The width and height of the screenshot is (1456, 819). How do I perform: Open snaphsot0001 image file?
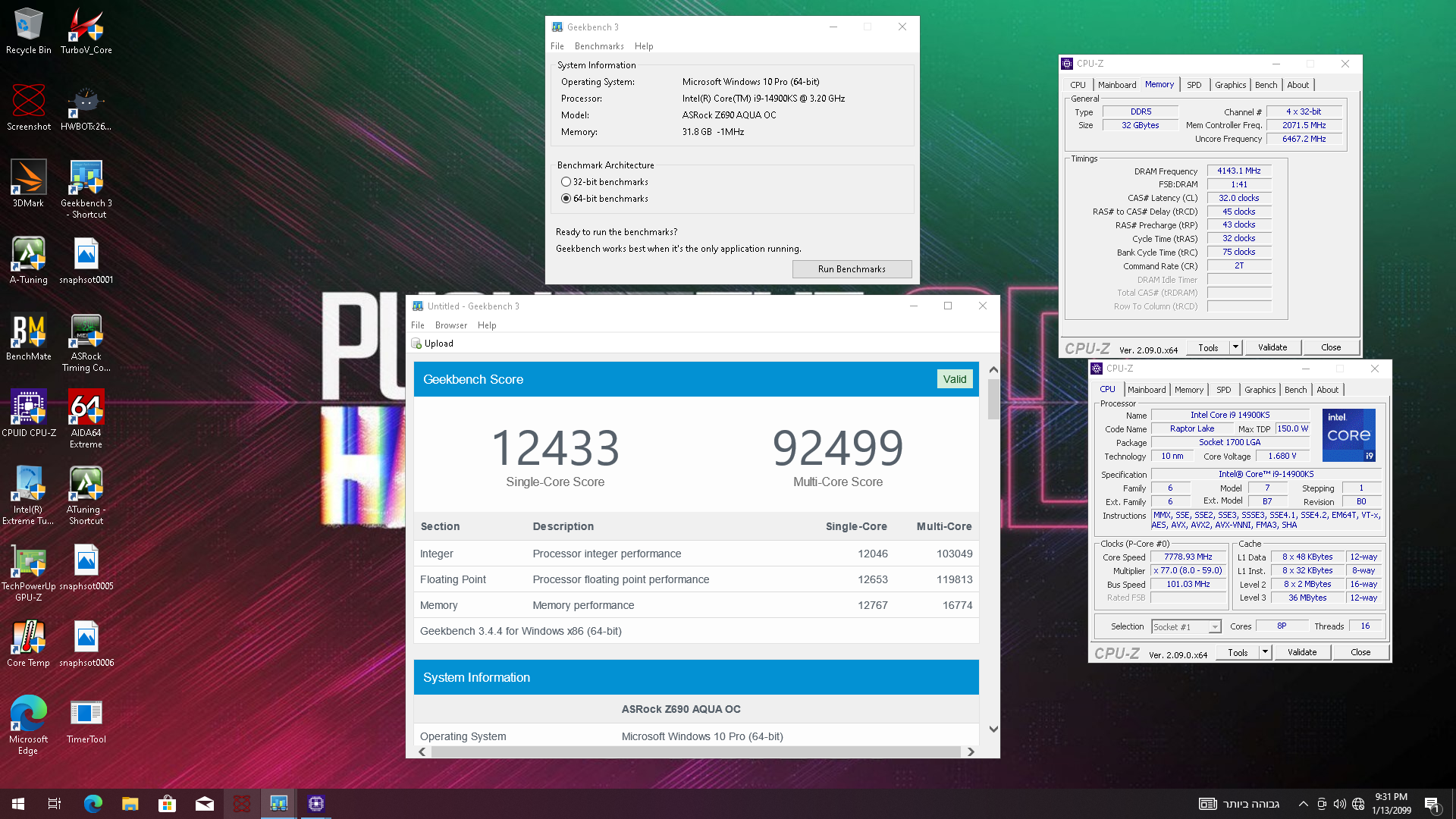click(x=86, y=261)
